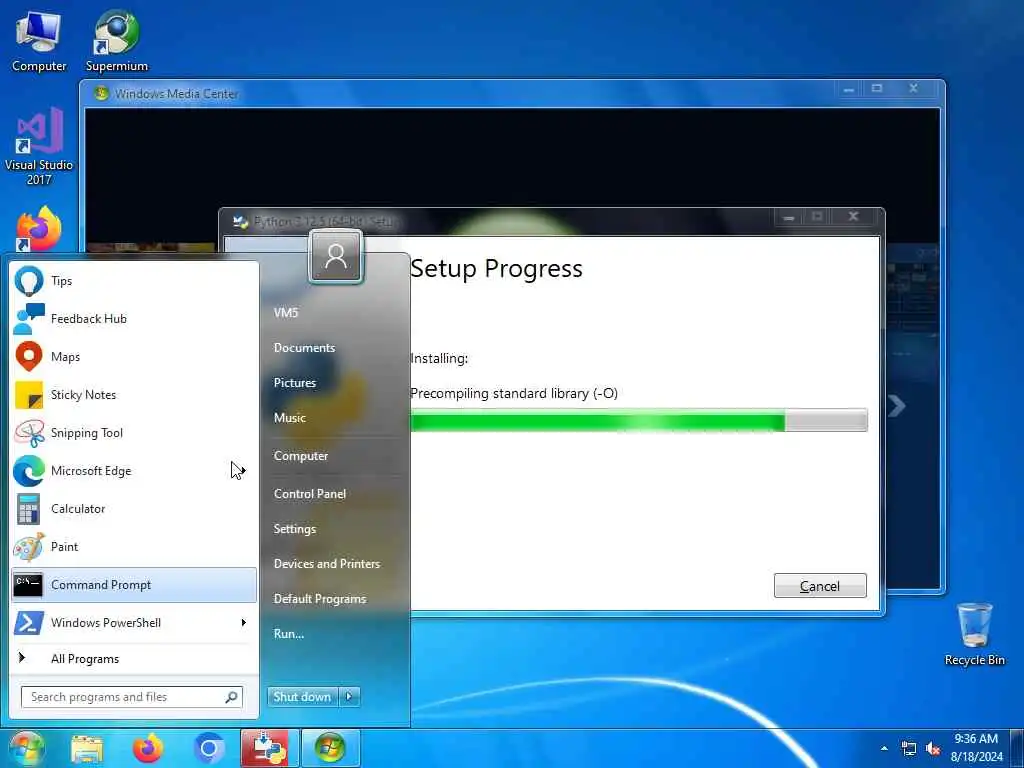
Task: Click the Windows Start orb
Action: click(26, 748)
